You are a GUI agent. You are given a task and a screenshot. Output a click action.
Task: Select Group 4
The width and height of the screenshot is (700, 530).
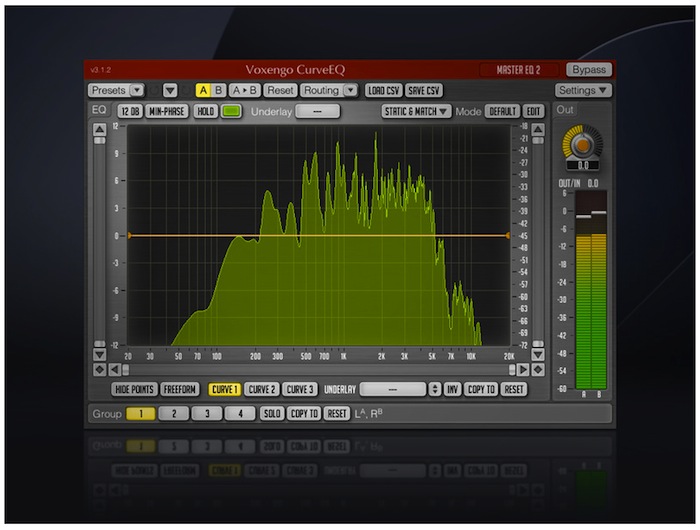point(240,413)
